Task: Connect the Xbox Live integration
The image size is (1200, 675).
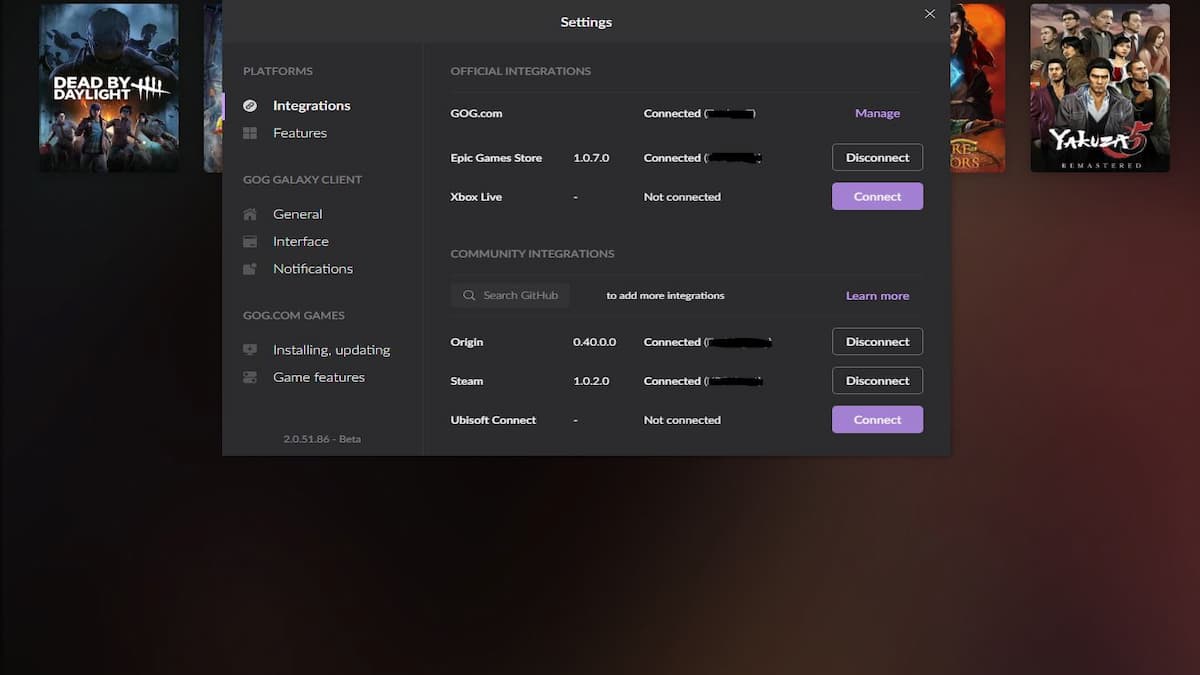Action: pyautogui.click(x=877, y=197)
